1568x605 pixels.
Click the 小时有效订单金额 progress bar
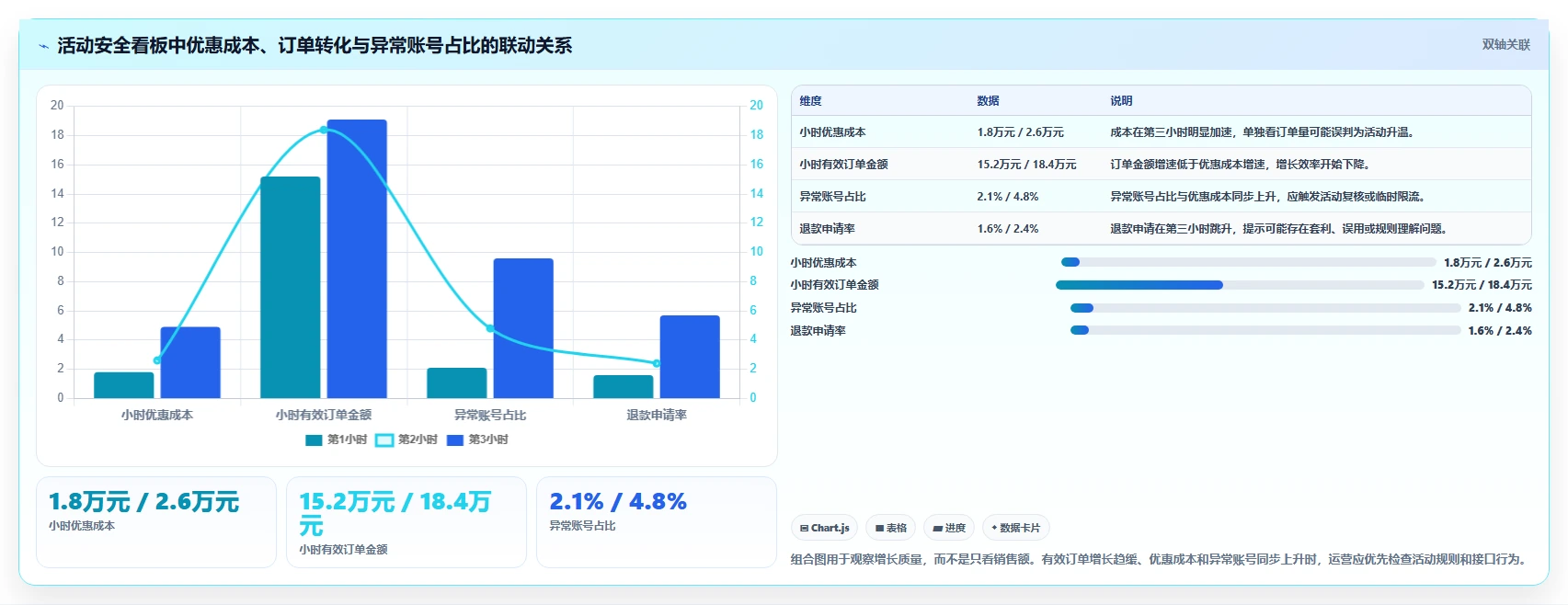click(x=1240, y=285)
